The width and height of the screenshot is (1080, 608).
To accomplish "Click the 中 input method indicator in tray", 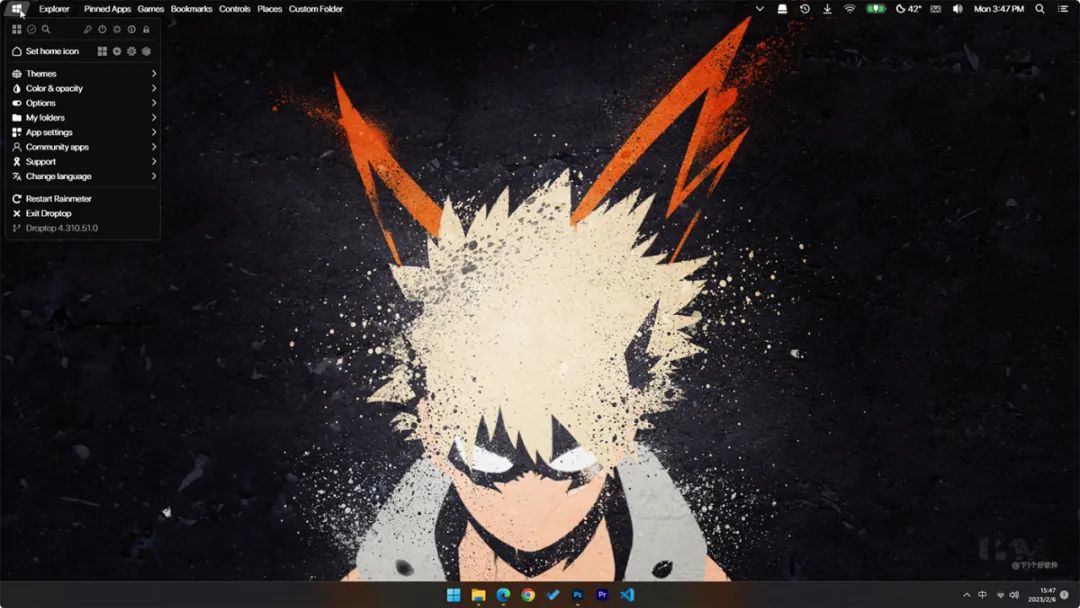I will (982, 595).
